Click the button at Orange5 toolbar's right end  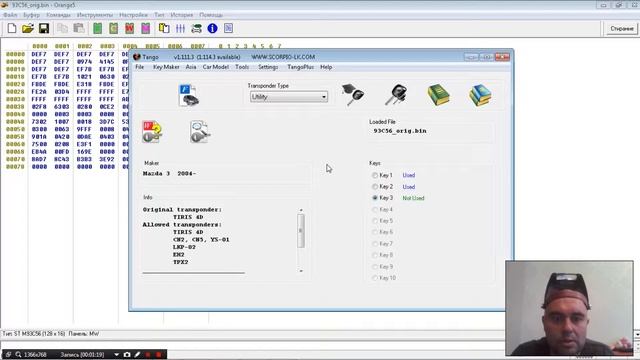[622, 29]
